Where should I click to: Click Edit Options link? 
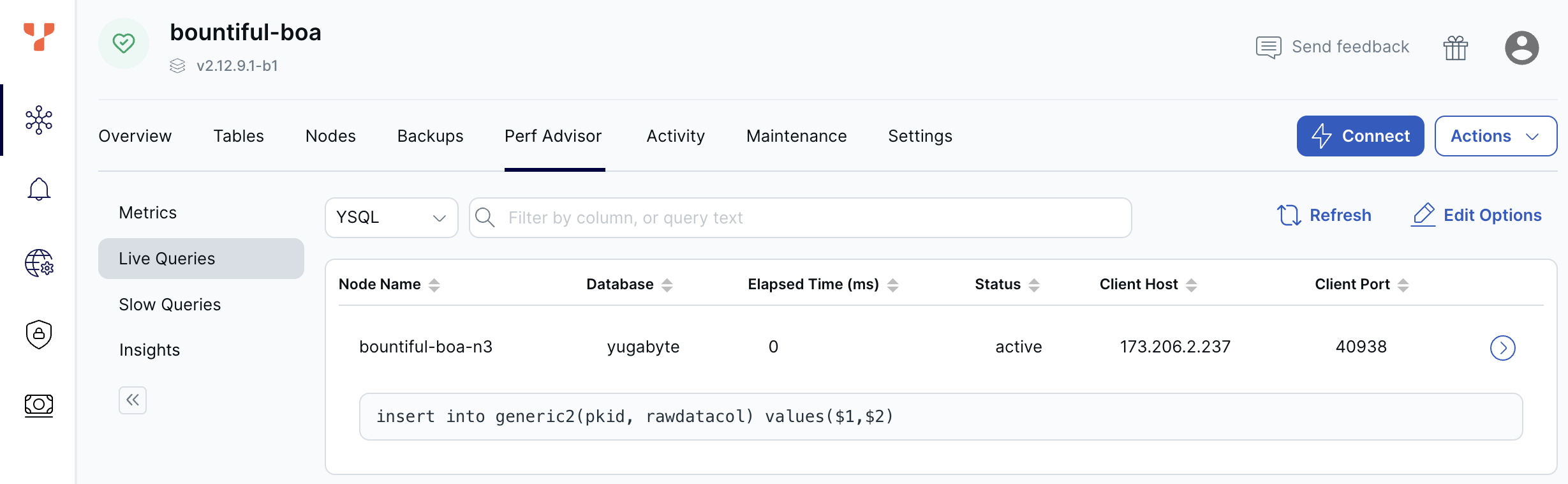click(1477, 215)
